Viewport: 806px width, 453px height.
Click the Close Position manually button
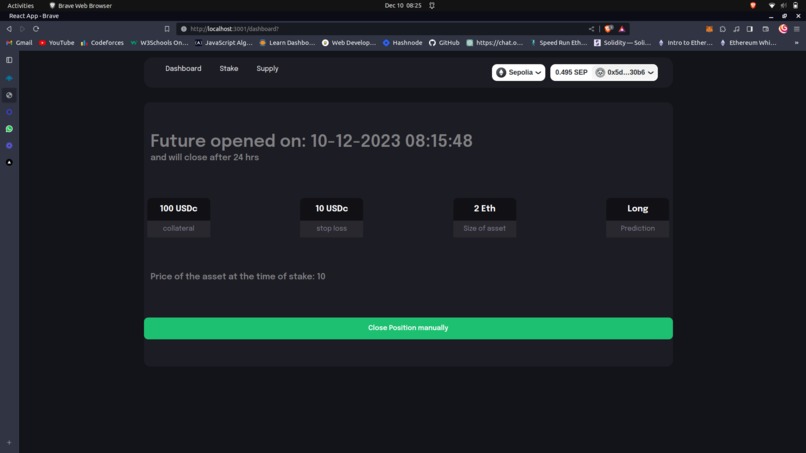point(408,328)
